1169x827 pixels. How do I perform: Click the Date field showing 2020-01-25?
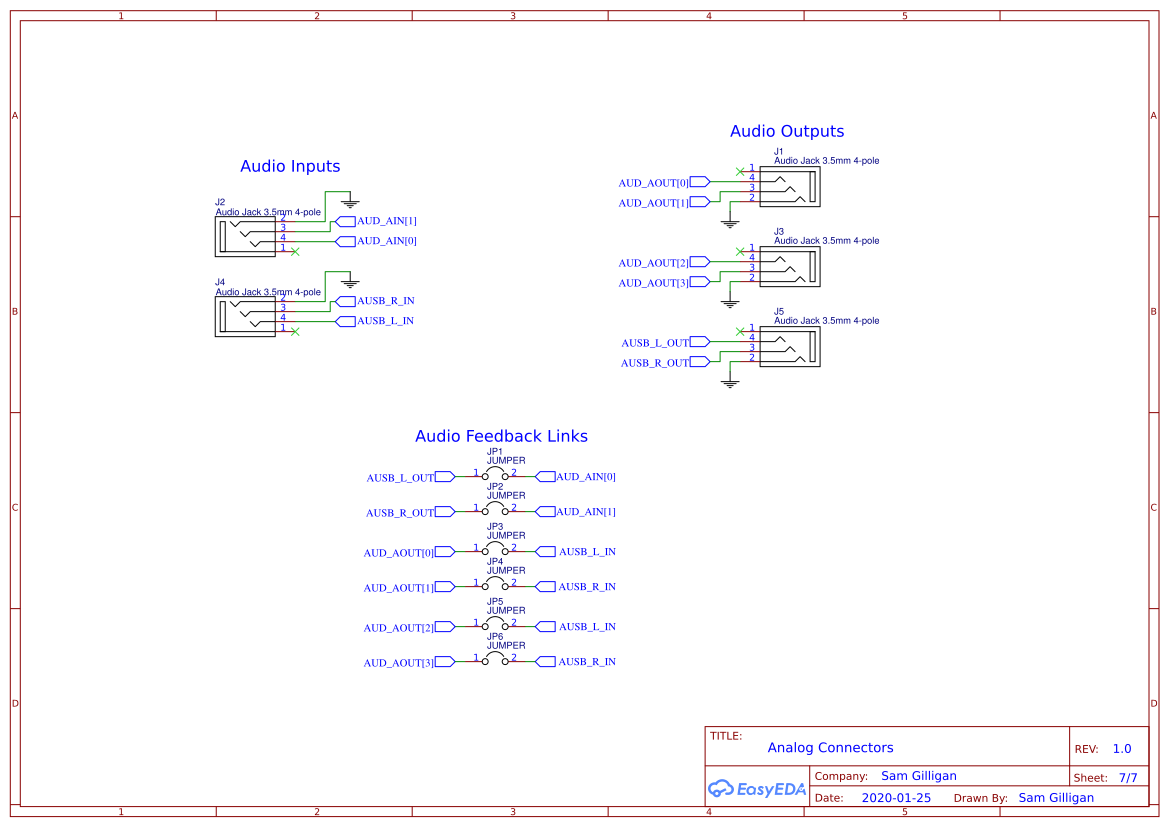pyautogui.click(x=897, y=797)
